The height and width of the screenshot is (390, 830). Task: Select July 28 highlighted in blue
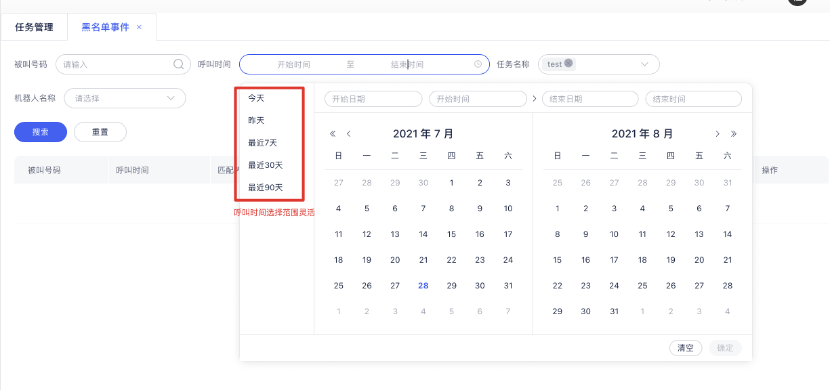pyautogui.click(x=423, y=286)
